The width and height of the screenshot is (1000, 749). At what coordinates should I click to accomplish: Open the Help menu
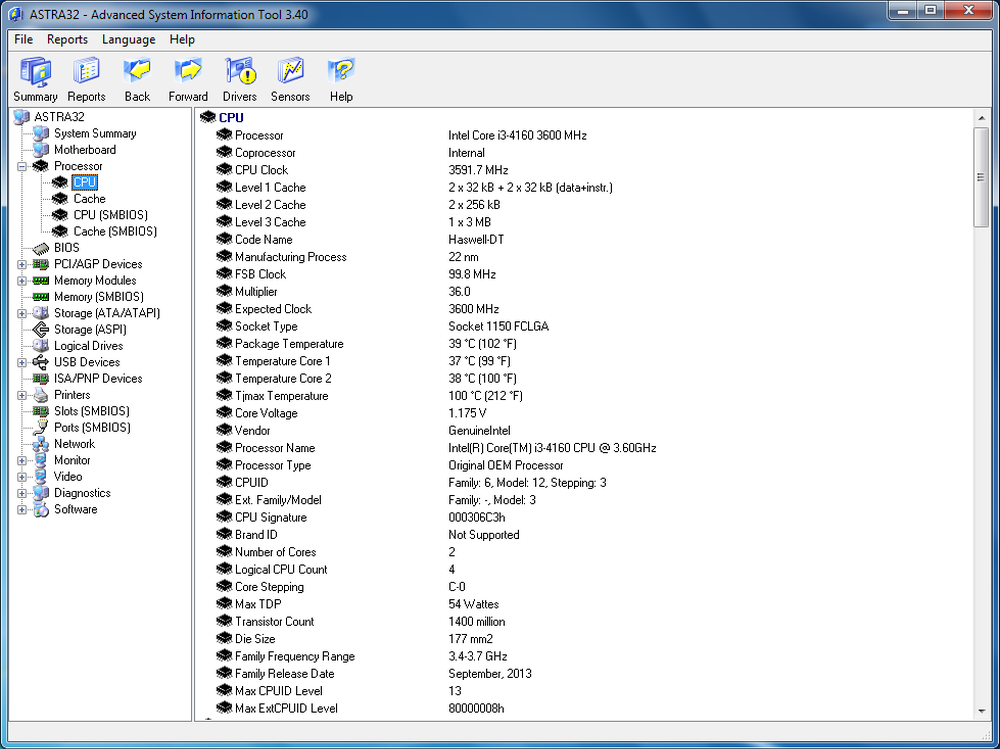pos(182,40)
